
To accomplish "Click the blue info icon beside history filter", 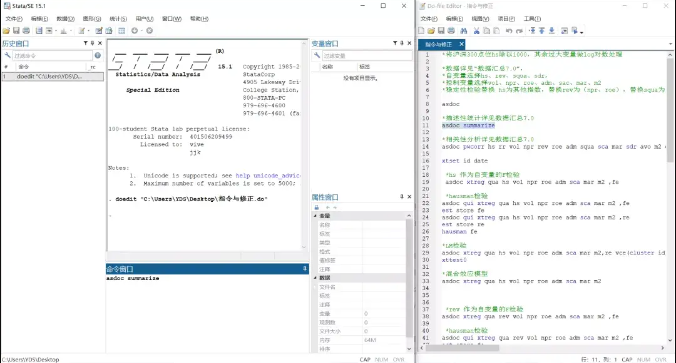I will pos(98,55).
